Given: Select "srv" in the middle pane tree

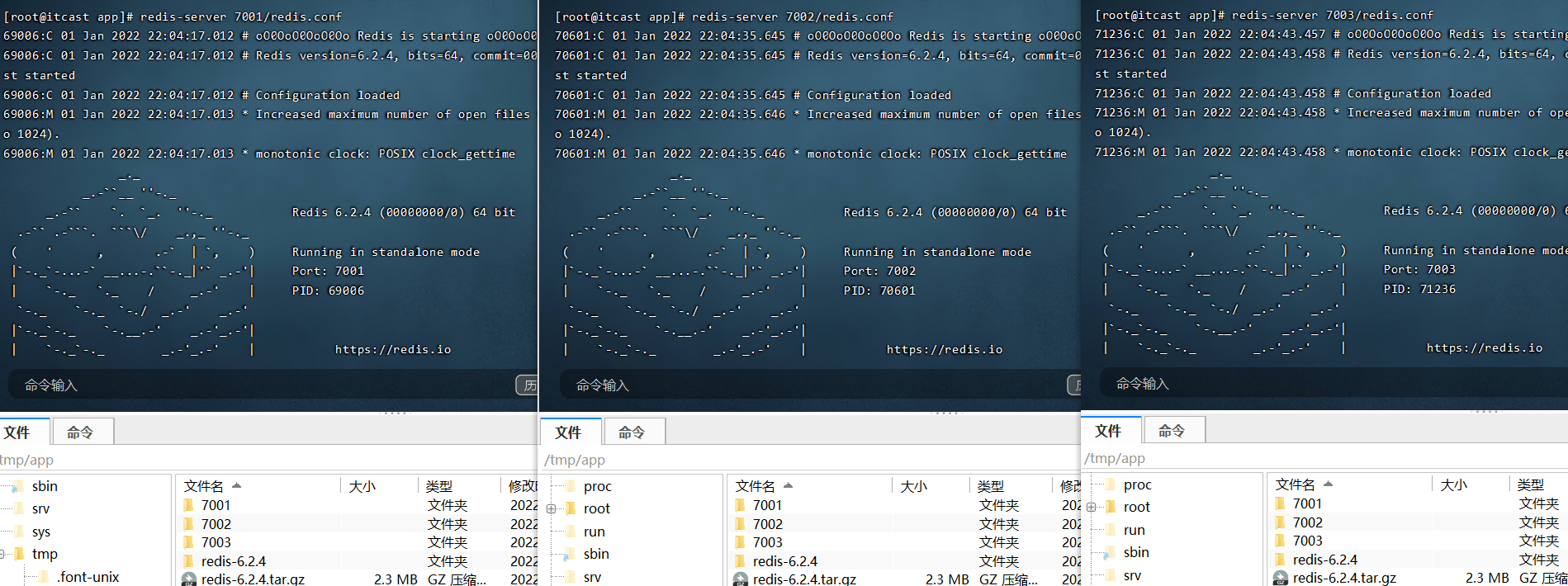Looking at the screenshot, I should coord(592,577).
